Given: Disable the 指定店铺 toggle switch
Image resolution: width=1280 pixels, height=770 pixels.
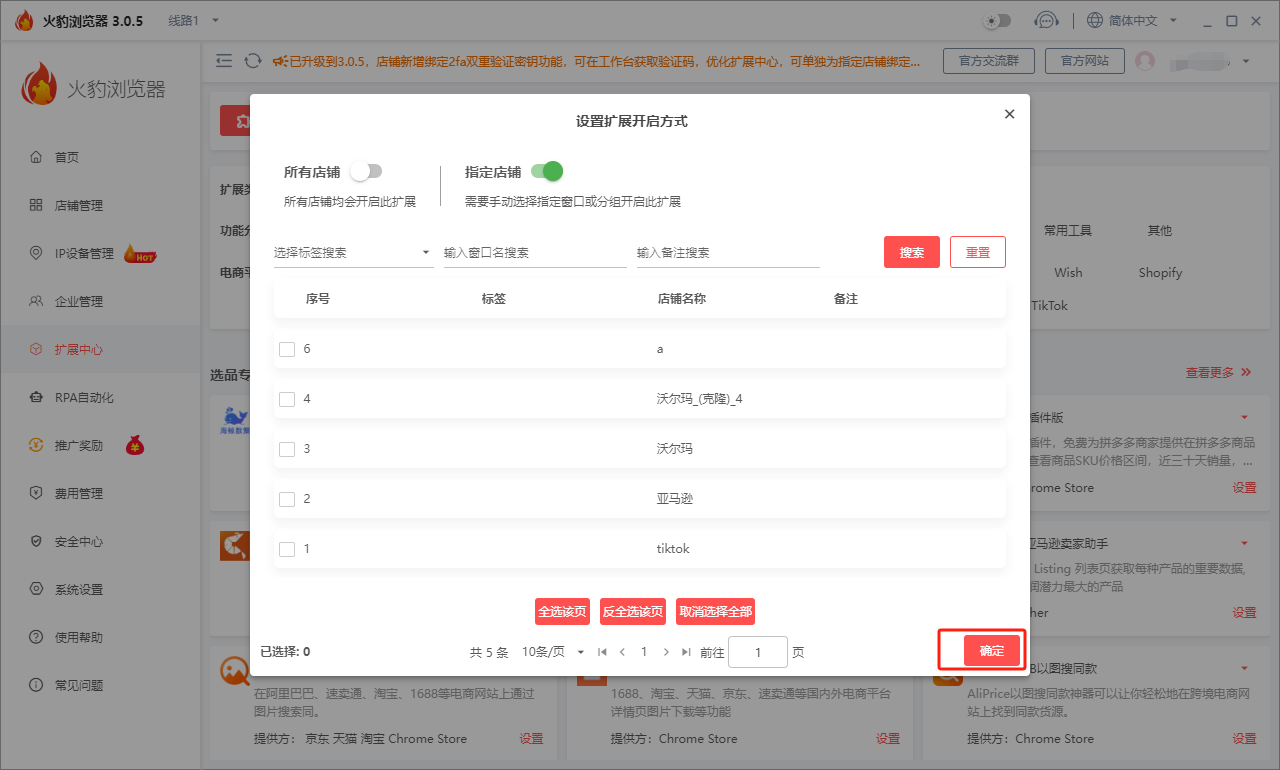Looking at the screenshot, I should click(x=545, y=171).
